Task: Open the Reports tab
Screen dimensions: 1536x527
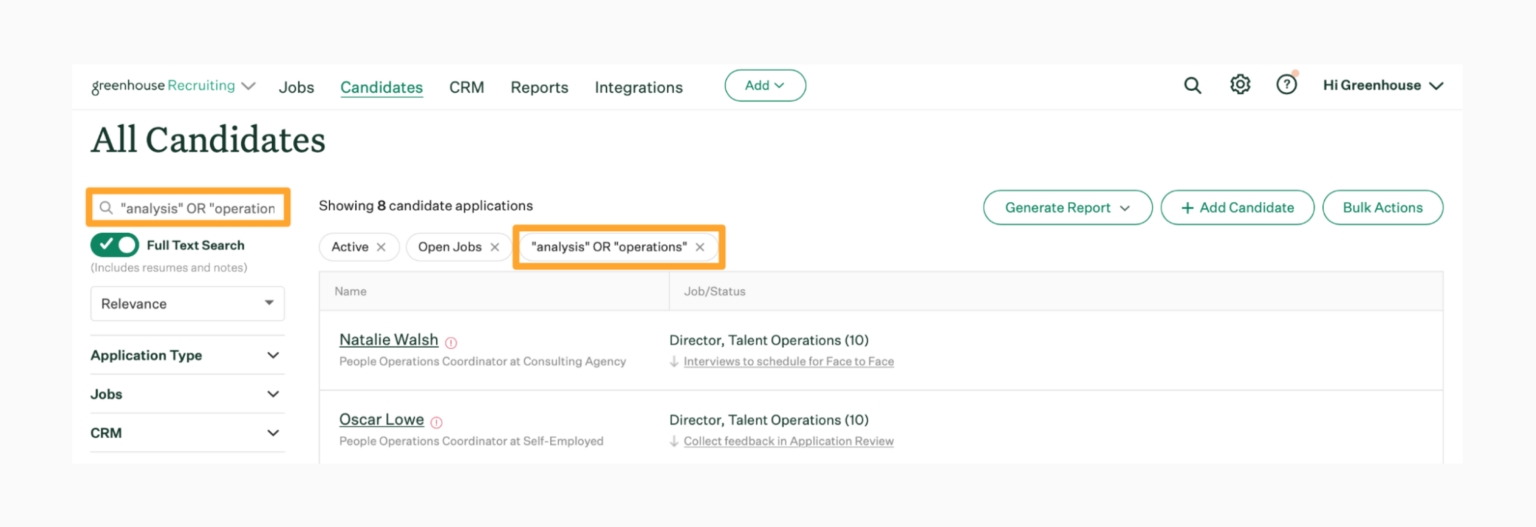Action: pyautogui.click(x=539, y=87)
